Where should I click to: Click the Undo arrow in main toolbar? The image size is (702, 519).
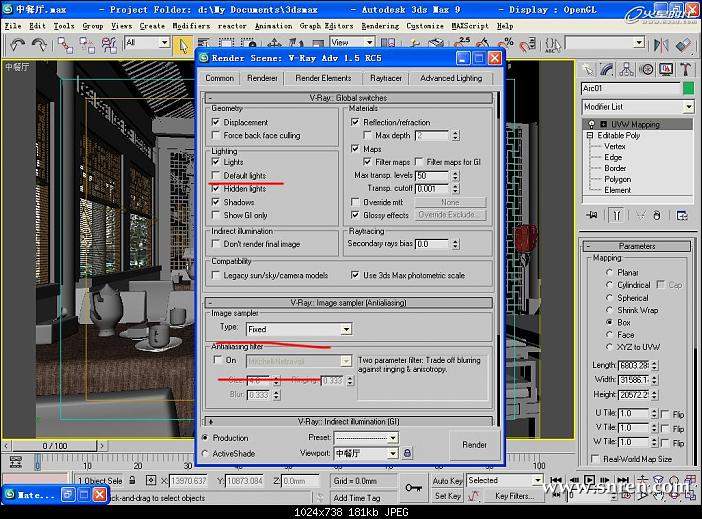coord(18,44)
